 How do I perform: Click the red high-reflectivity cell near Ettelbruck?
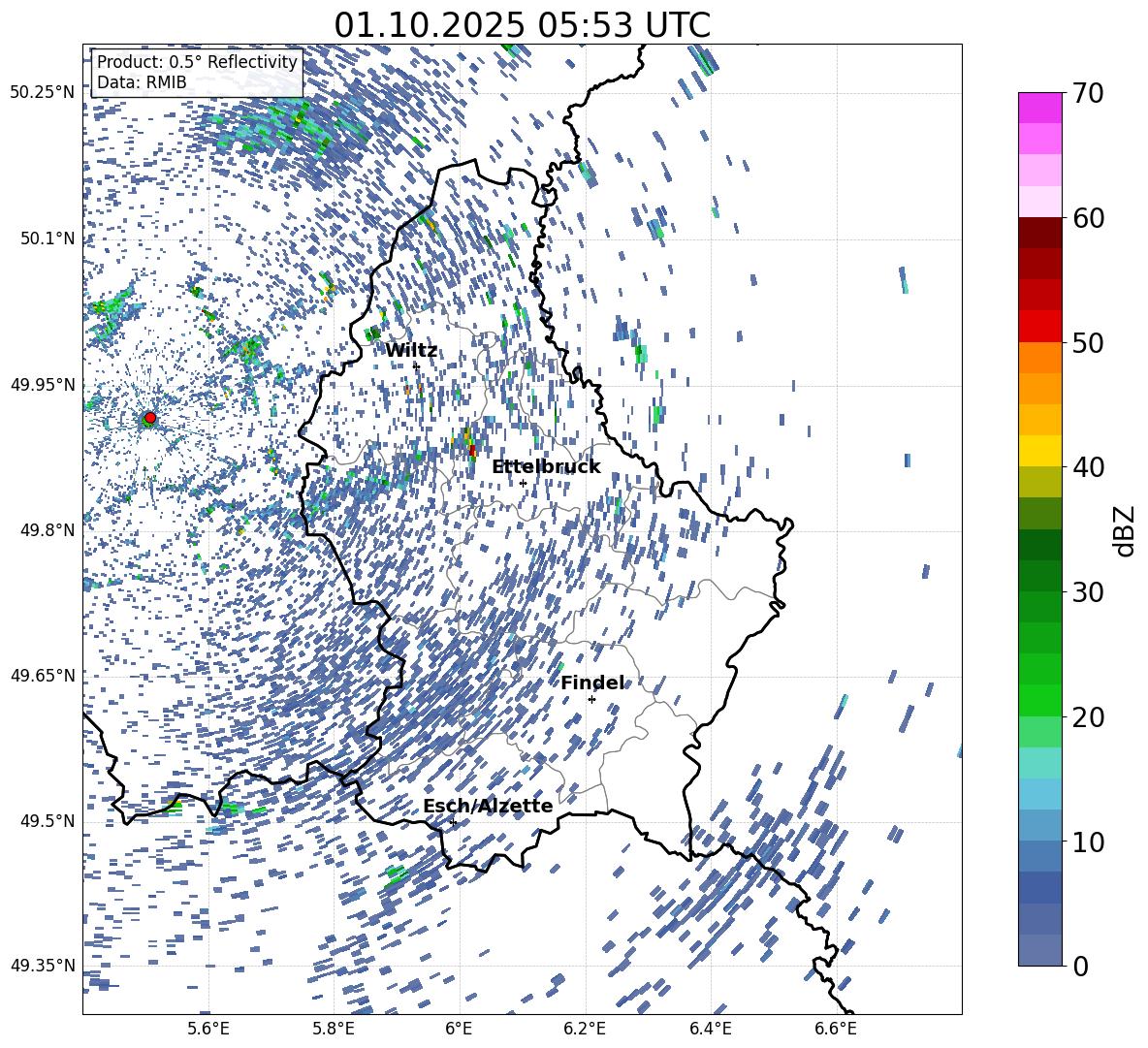pyautogui.click(x=472, y=450)
